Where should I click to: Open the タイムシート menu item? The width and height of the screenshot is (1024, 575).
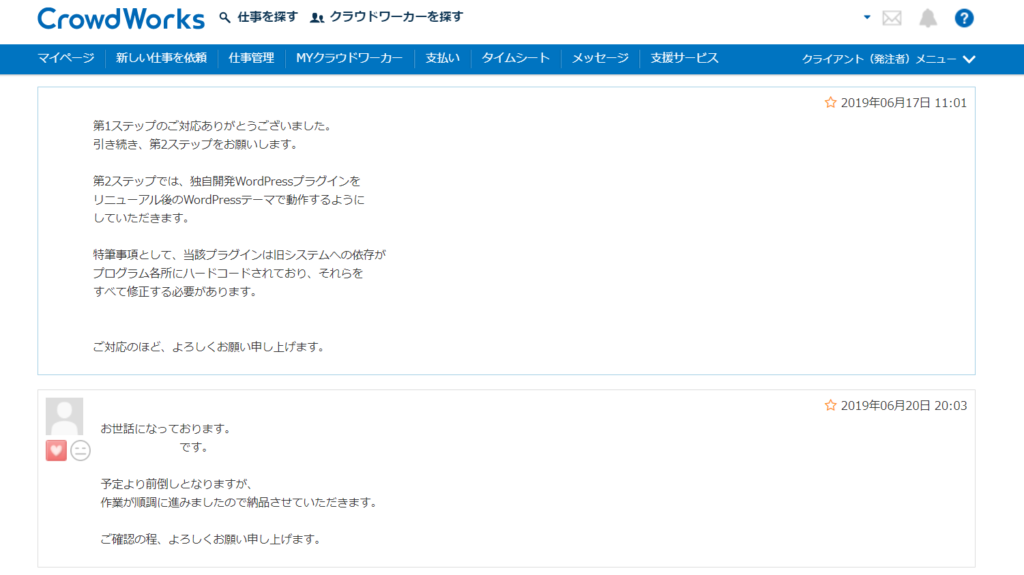516,58
